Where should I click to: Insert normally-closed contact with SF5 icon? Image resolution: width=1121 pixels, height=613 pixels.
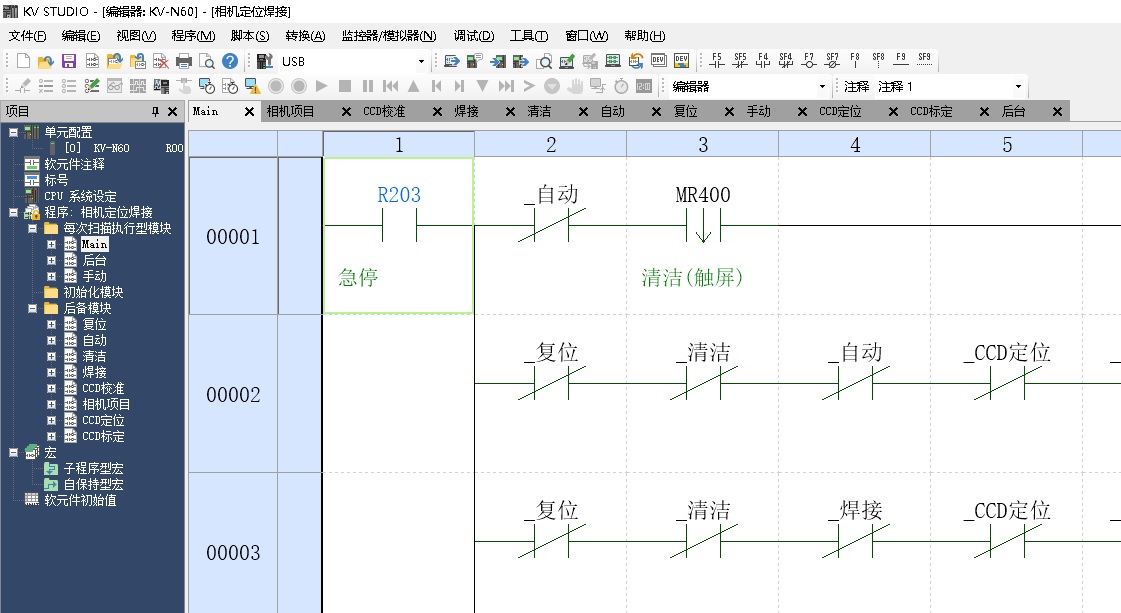[740, 60]
